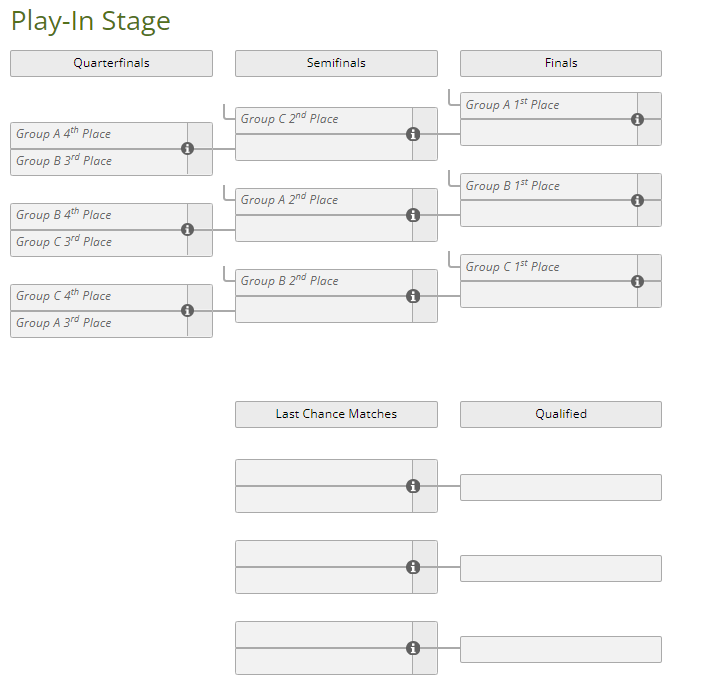
Task: Select the Group B 3rd Place team slot
Action: [x=98, y=162]
